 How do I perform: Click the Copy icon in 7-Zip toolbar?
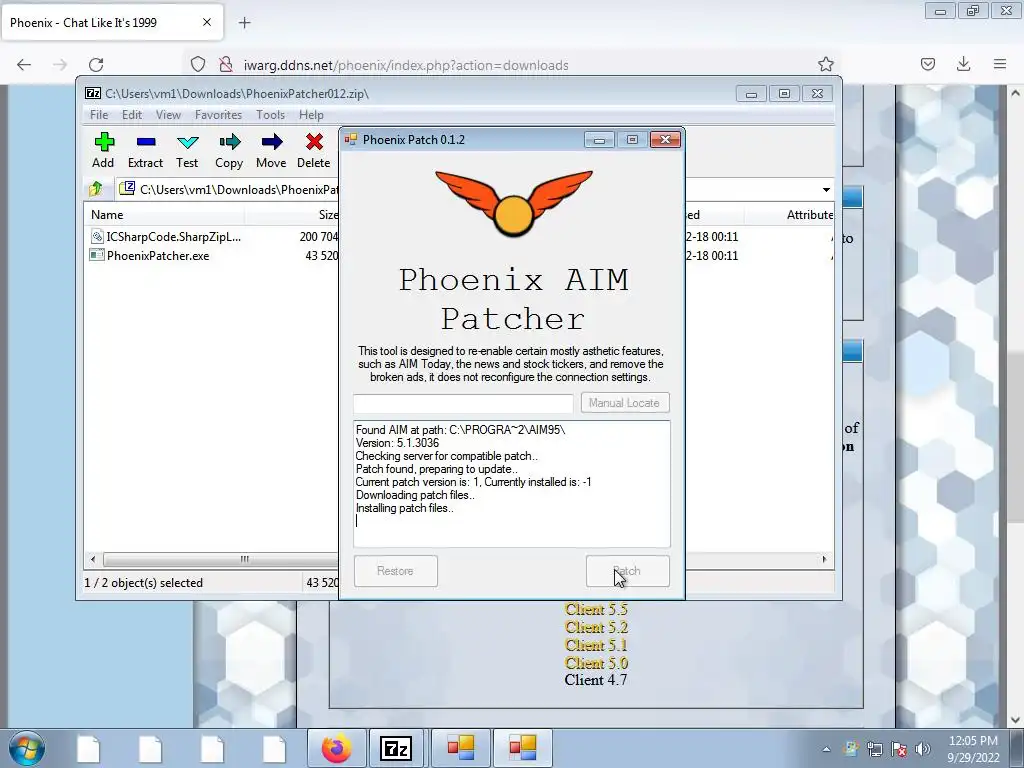(x=229, y=142)
